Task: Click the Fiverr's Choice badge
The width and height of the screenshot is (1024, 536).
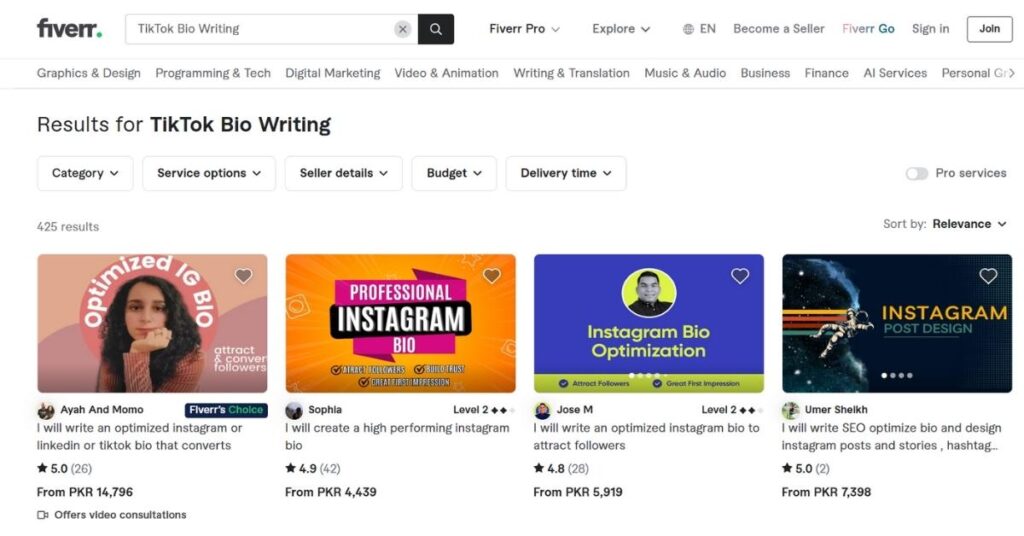Action: coord(226,410)
